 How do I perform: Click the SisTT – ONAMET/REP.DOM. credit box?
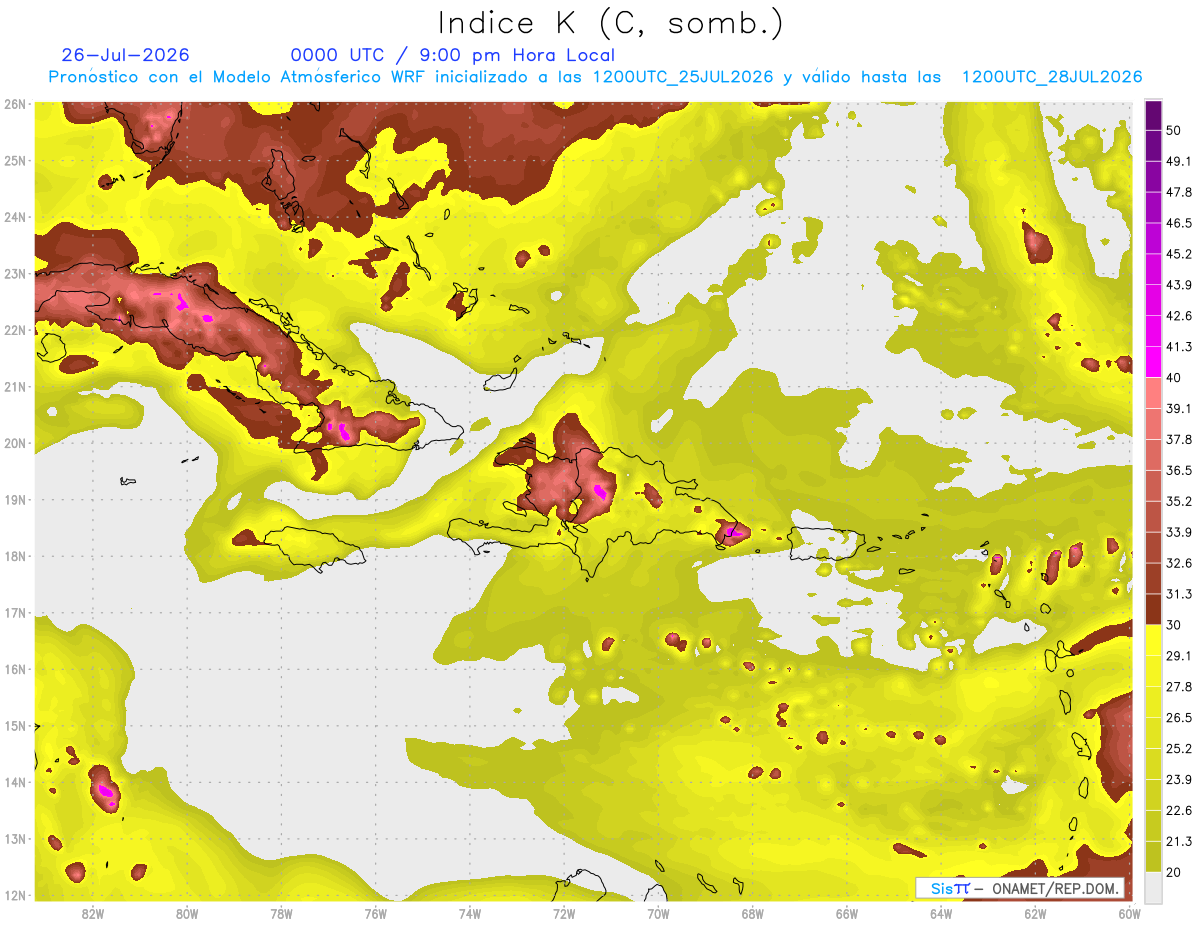tap(1020, 888)
